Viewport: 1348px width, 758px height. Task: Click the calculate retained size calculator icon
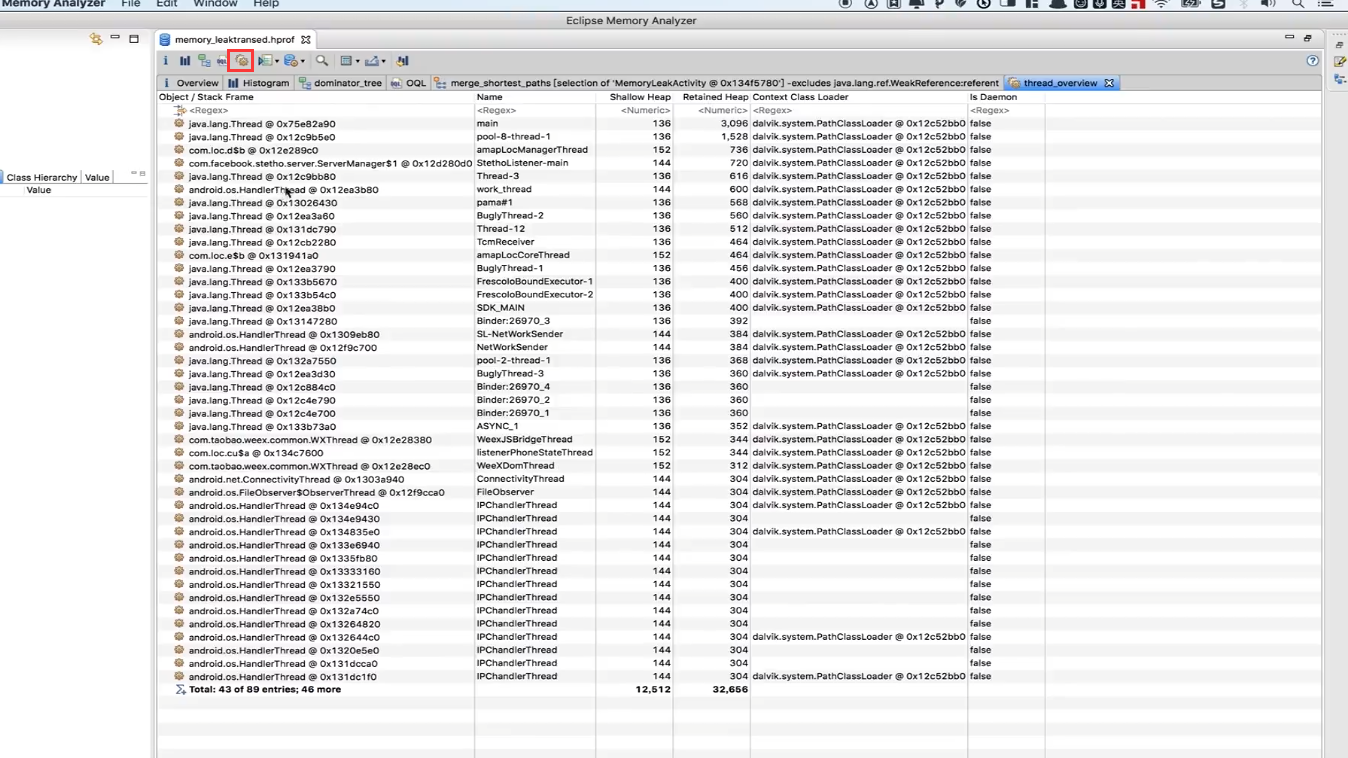point(291,61)
